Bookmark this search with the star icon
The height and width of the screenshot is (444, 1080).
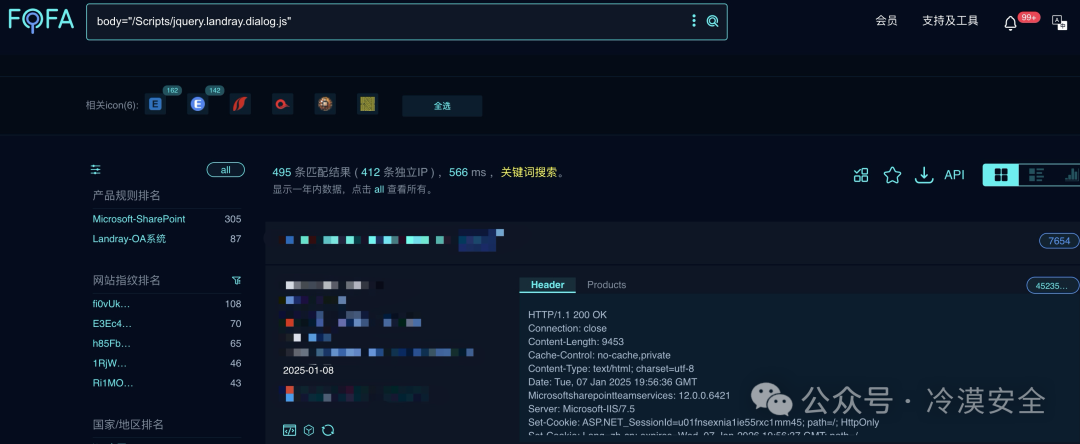click(893, 175)
